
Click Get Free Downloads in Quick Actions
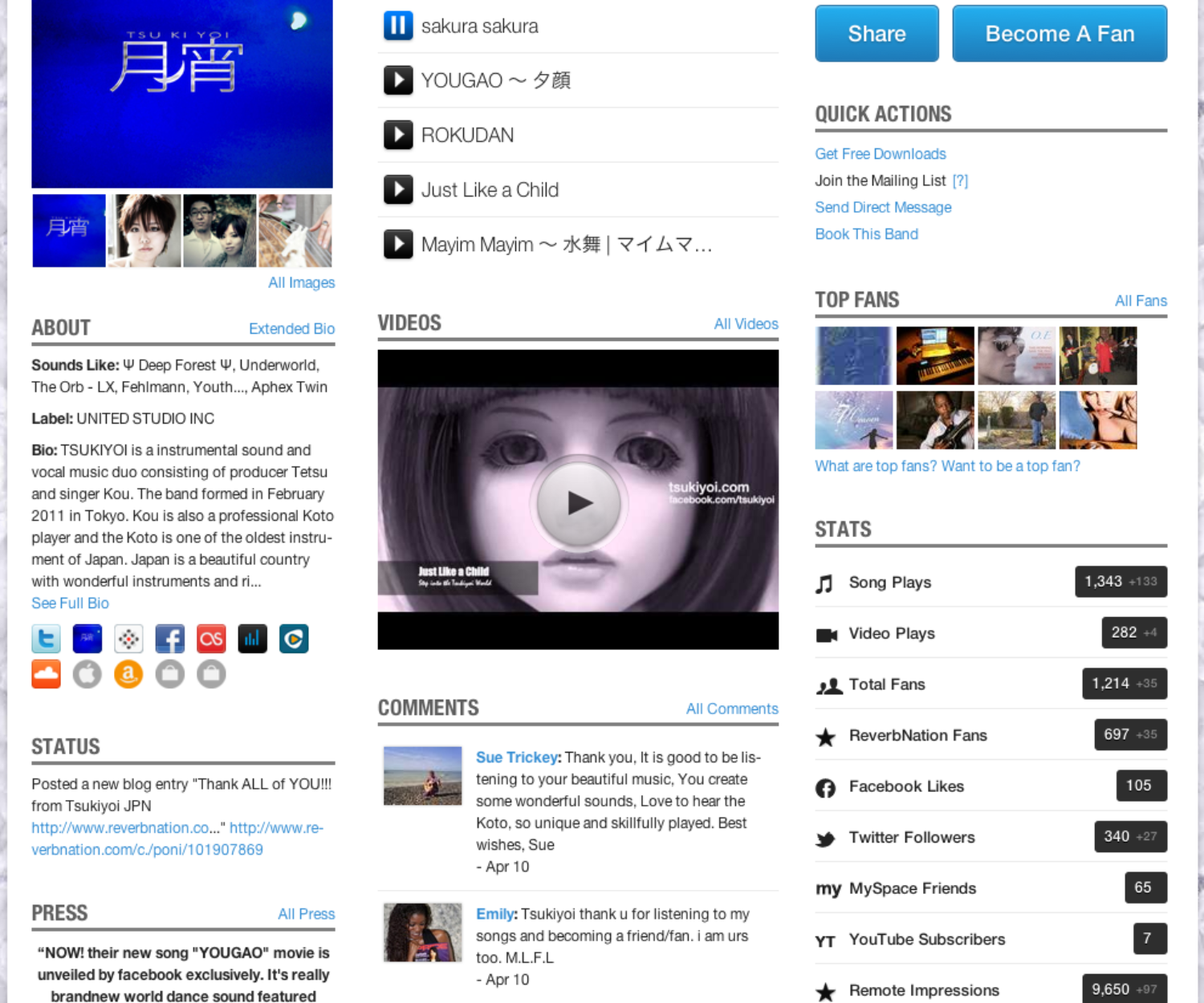point(881,154)
